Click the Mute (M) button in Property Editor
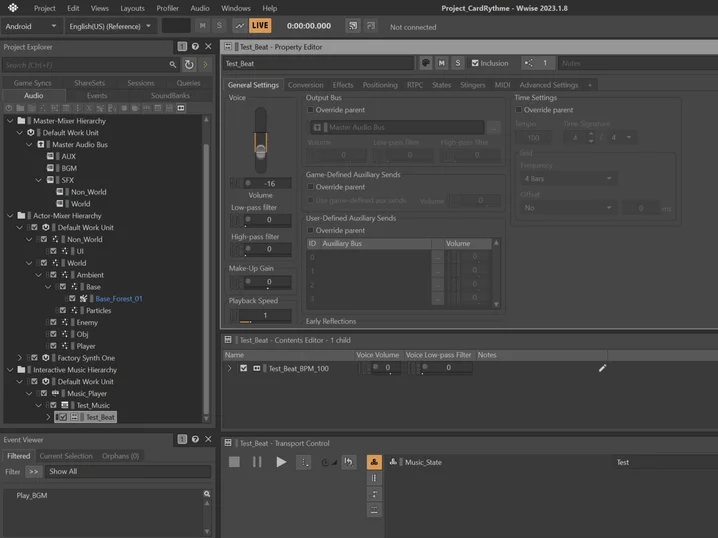Screen dimensions: 718x538 click(442, 63)
